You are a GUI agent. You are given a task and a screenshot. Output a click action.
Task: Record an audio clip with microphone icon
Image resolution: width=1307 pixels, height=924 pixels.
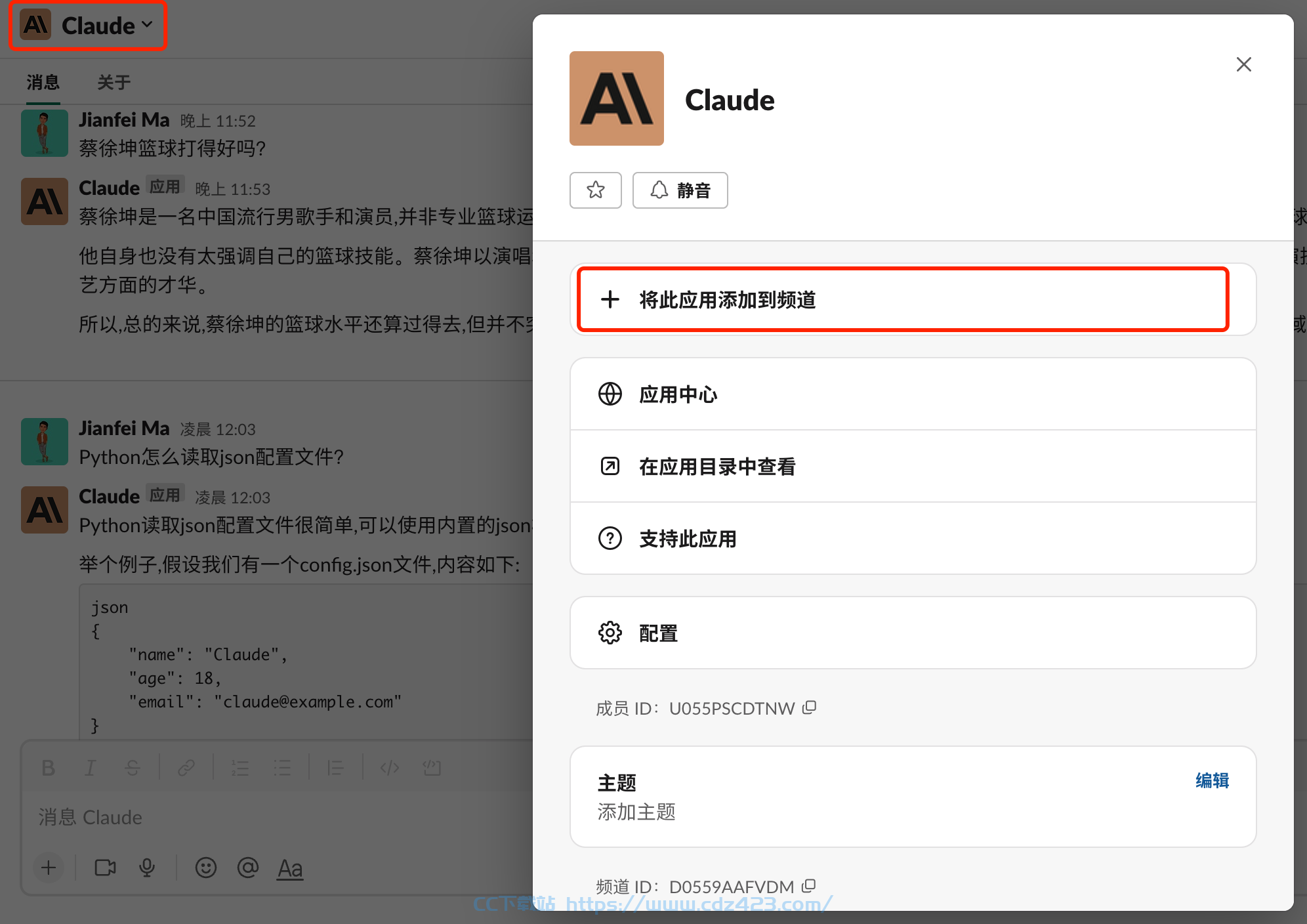pos(147,868)
